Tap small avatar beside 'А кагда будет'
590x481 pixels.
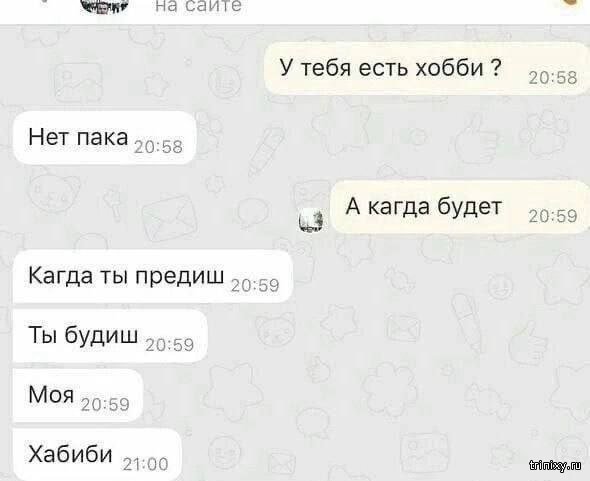pos(310,221)
